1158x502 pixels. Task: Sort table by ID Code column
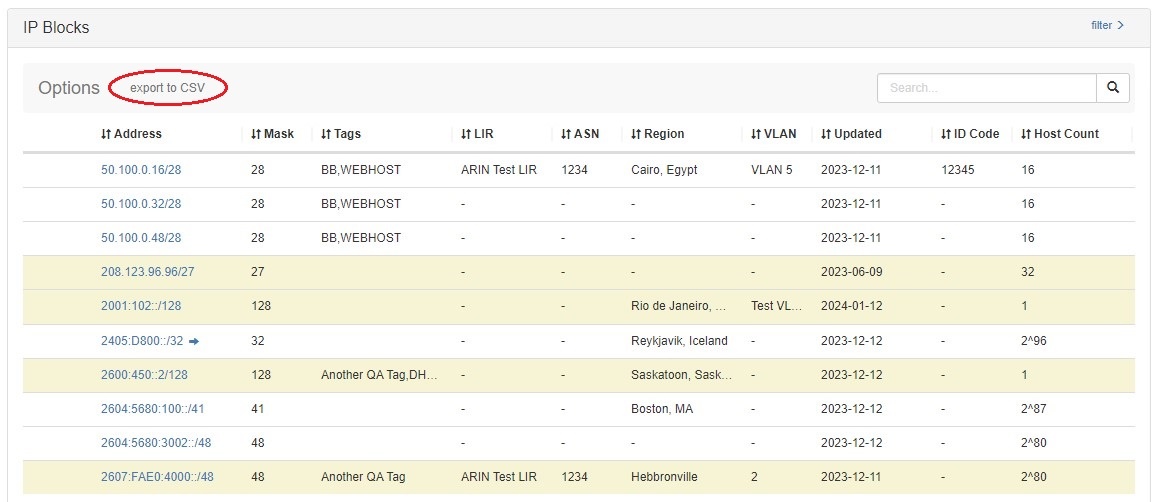969,134
